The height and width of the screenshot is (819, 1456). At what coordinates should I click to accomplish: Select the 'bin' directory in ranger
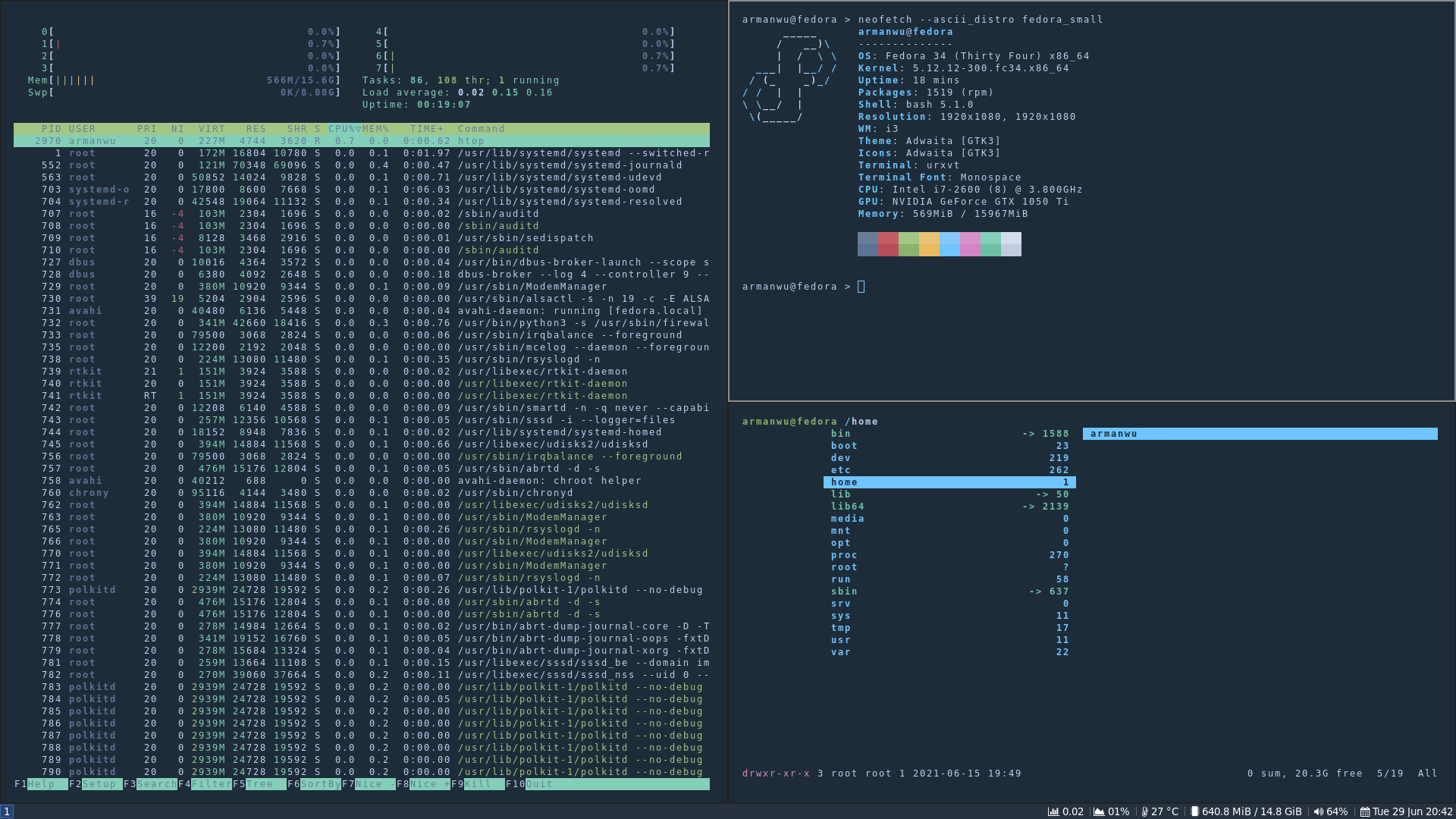tap(949, 434)
